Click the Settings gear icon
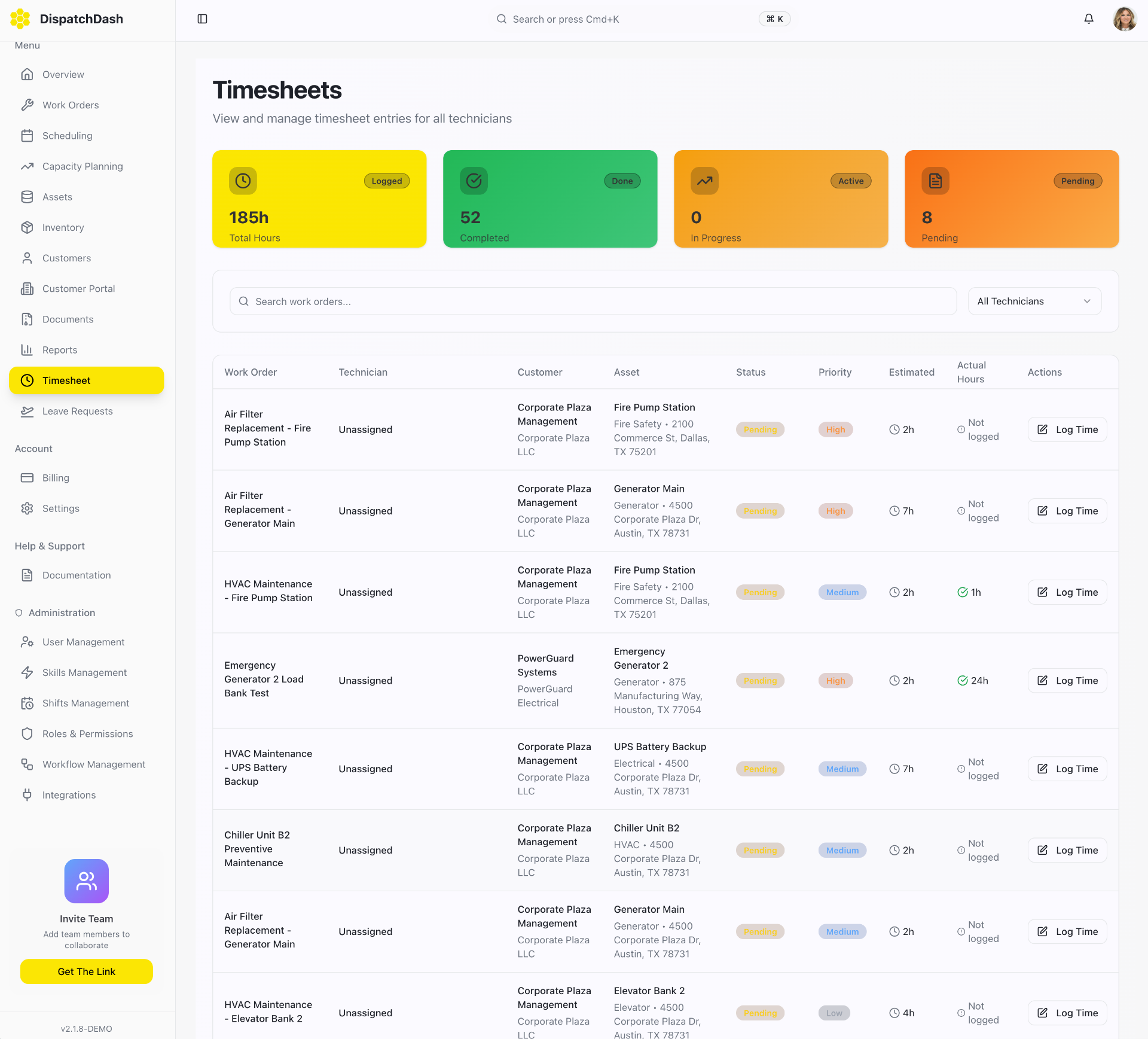The height and width of the screenshot is (1039, 1148). point(27,508)
